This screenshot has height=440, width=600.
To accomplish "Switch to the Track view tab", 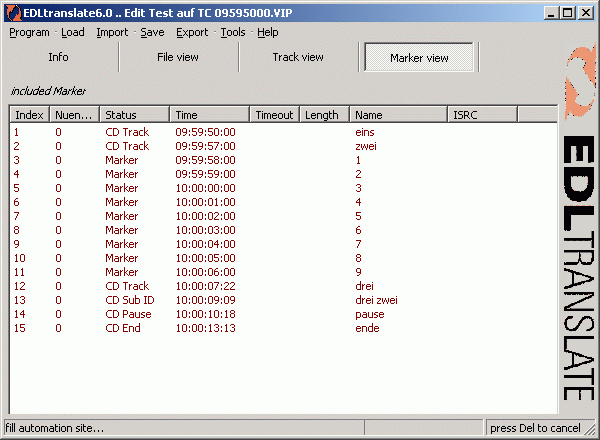I will [298, 58].
